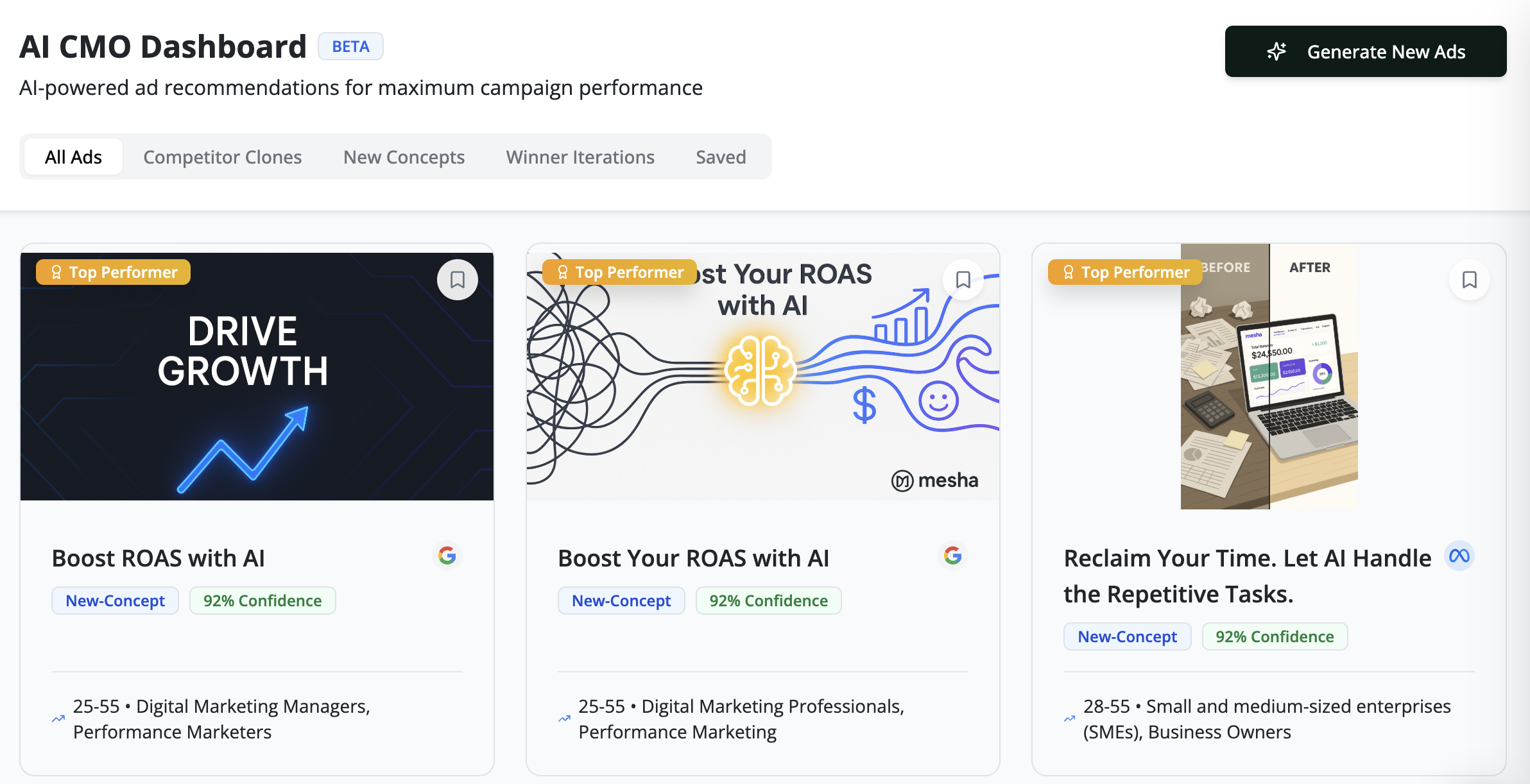Save the Before/After ad with bookmark icon
1530x784 pixels.
click(1469, 280)
